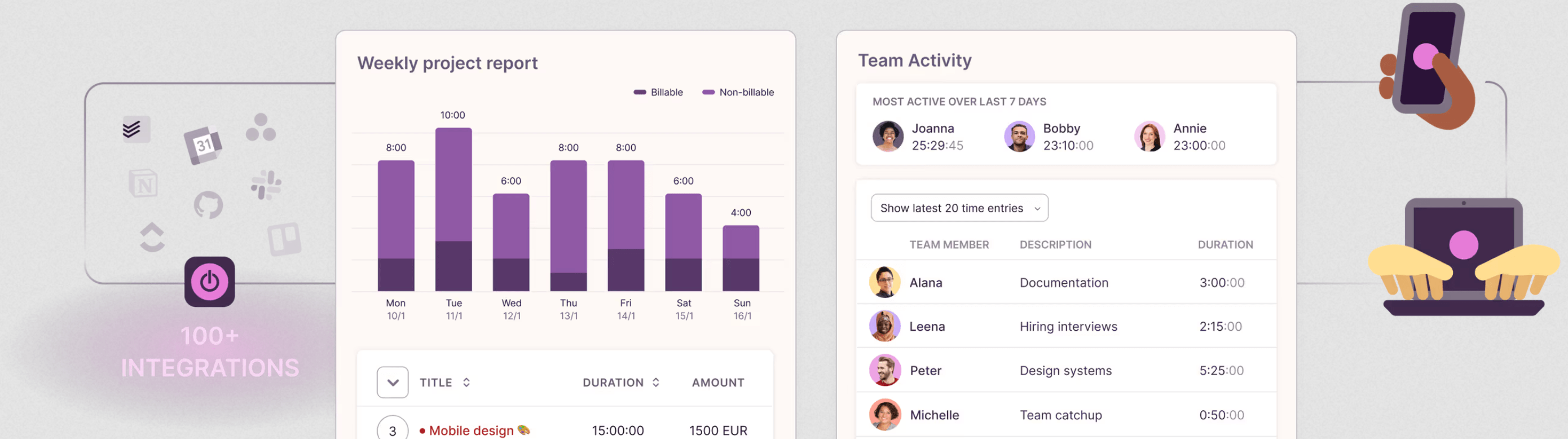Click the 100+ INTEGRATIONS heading
The width and height of the screenshot is (1568, 439).
pos(210,352)
